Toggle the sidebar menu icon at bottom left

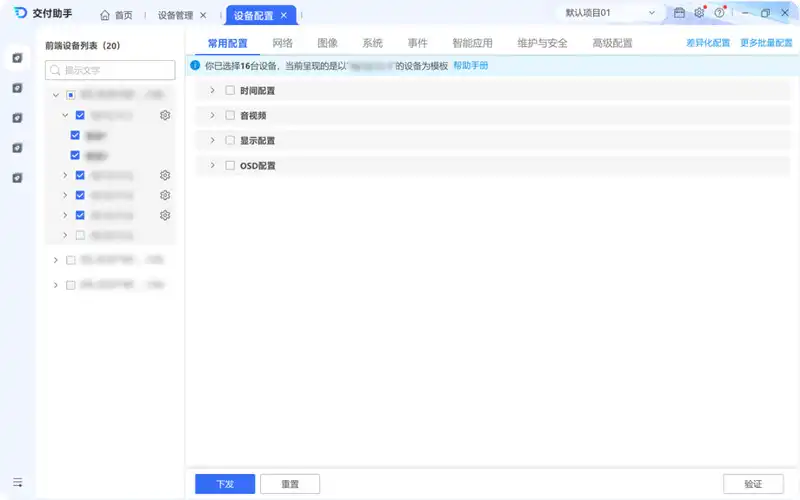(18, 482)
